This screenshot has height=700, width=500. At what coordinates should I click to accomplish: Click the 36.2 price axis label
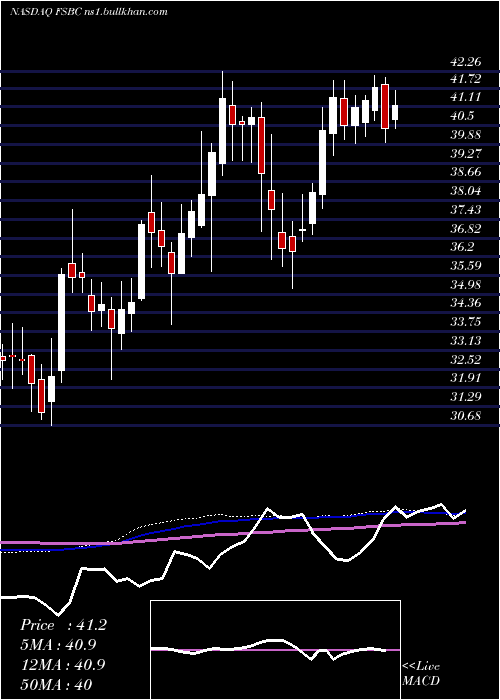click(x=462, y=247)
